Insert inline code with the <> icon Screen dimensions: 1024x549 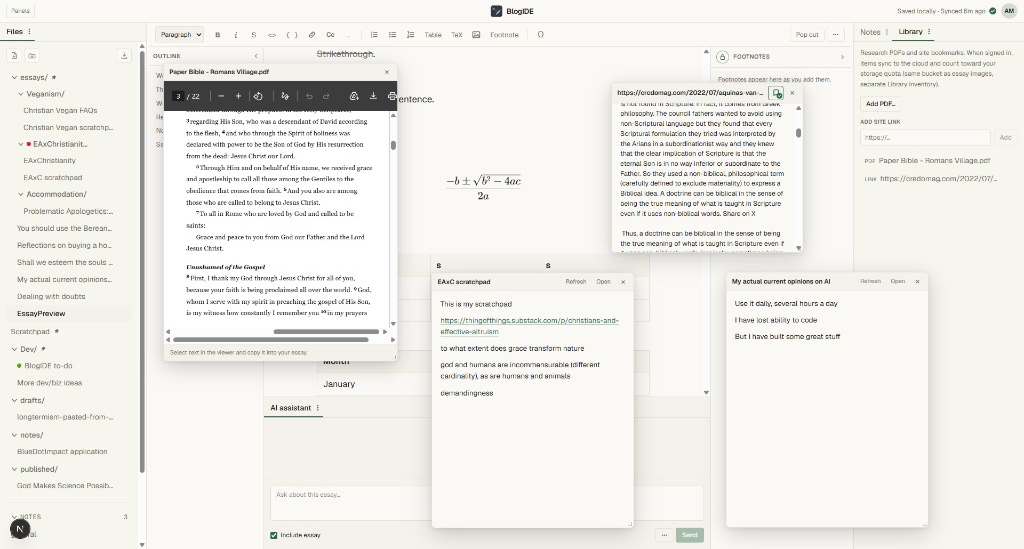272,35
